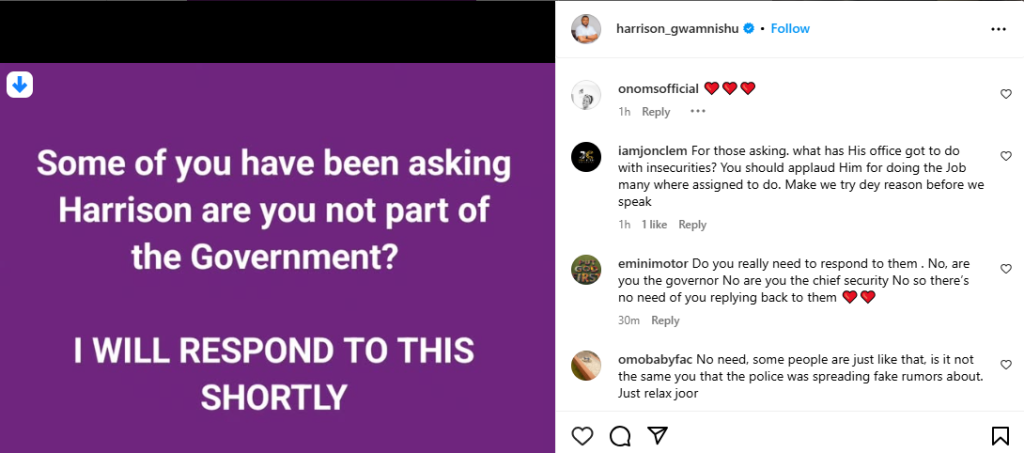Open more options on onomsofficial's comment
The height and width of the screenshot is (453, 1024).
click(698, 112)
